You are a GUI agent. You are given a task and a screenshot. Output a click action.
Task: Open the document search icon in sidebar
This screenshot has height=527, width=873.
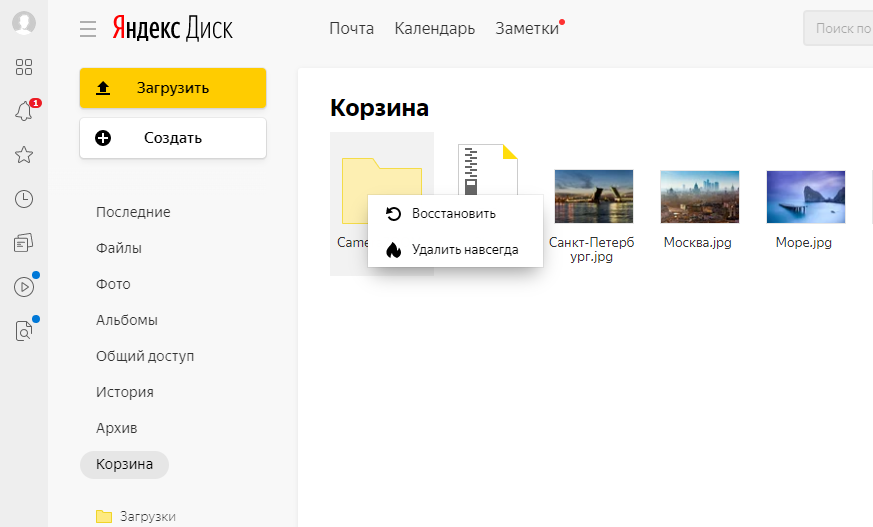pos(24,331)
